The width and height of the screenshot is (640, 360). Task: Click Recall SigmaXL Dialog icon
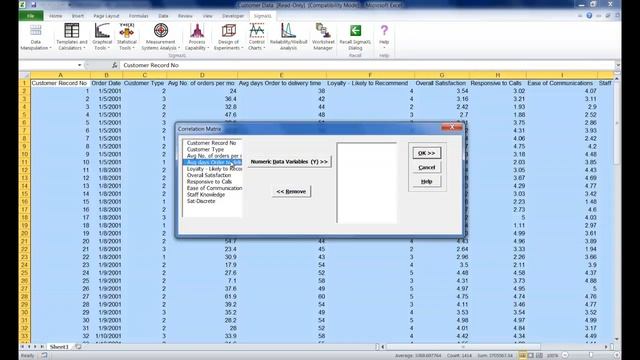tap(355, 38)
